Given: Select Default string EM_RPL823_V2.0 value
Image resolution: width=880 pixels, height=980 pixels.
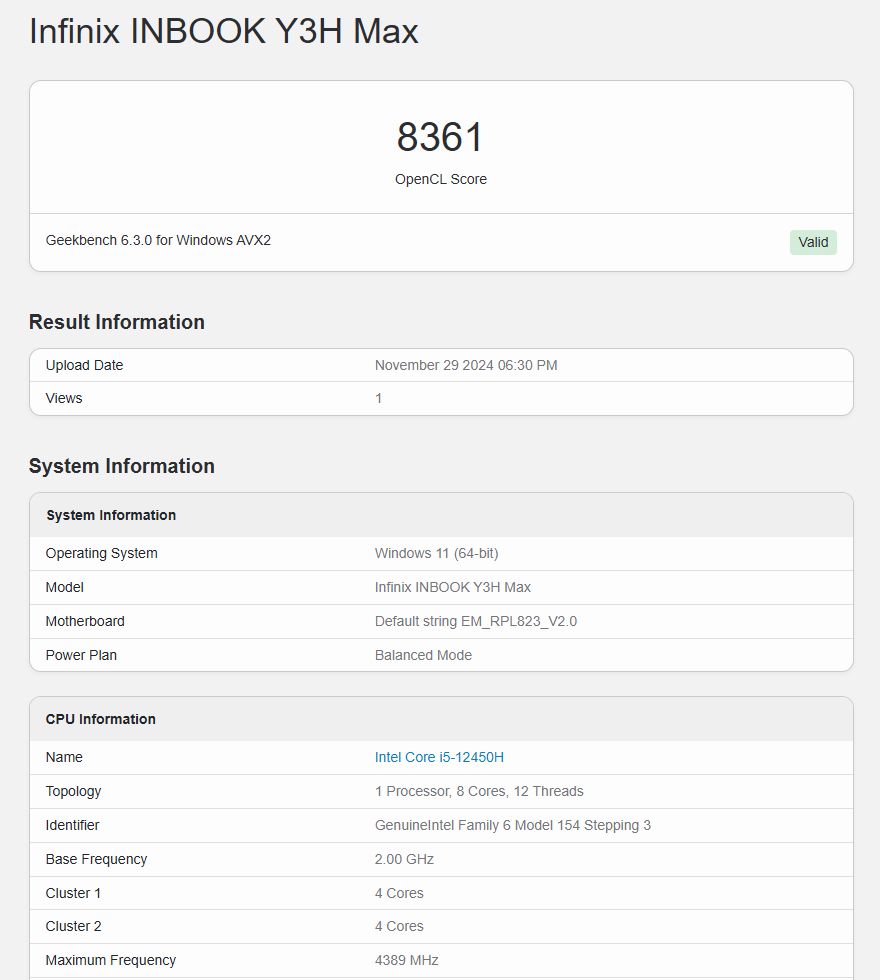Looking at the screenshot, I should (476, 621).
